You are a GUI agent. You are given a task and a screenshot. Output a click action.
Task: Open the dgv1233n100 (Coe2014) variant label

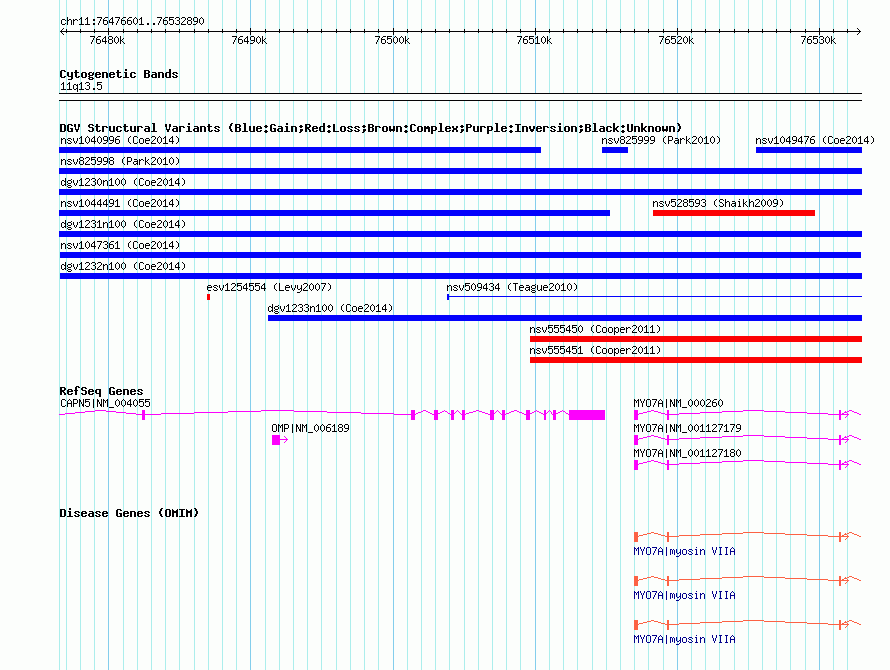coord(330,308)
